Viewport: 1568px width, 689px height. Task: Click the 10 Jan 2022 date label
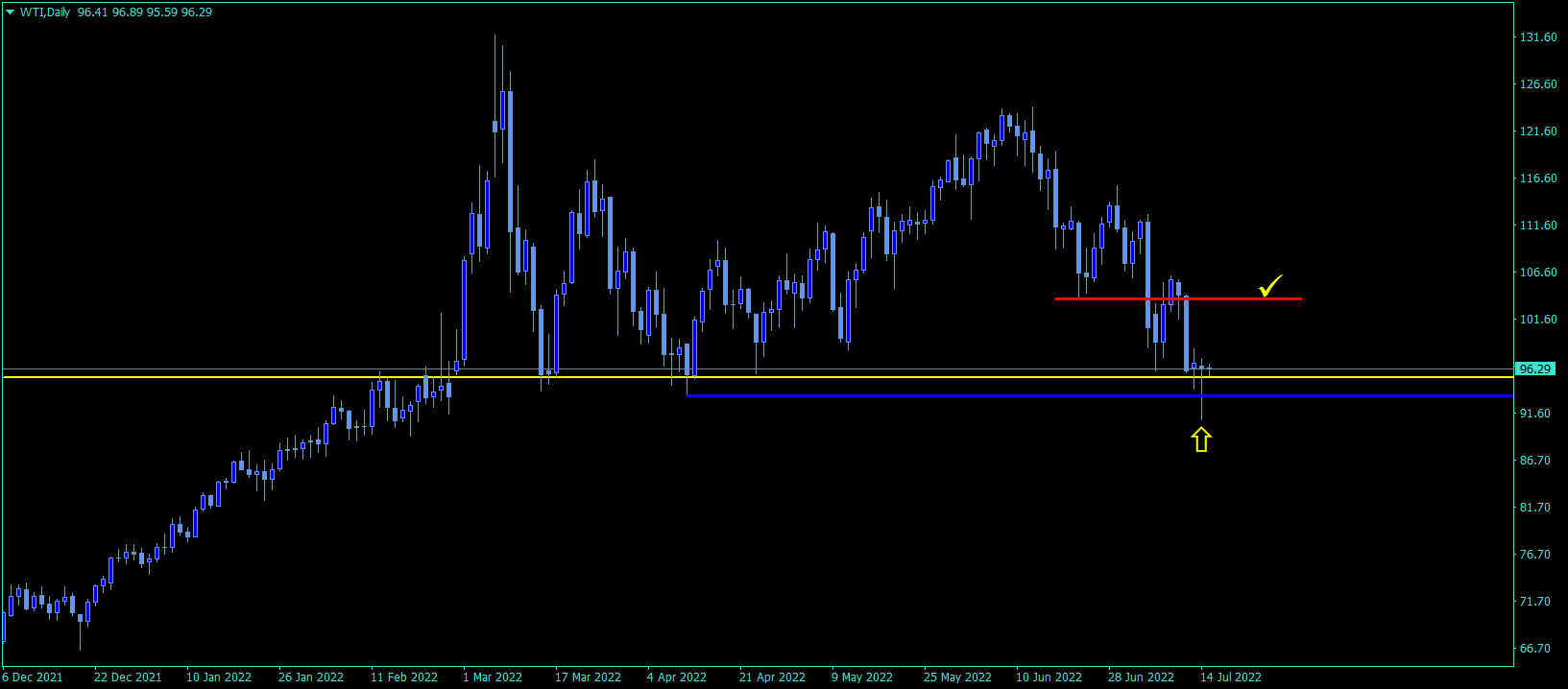(219, 677)
